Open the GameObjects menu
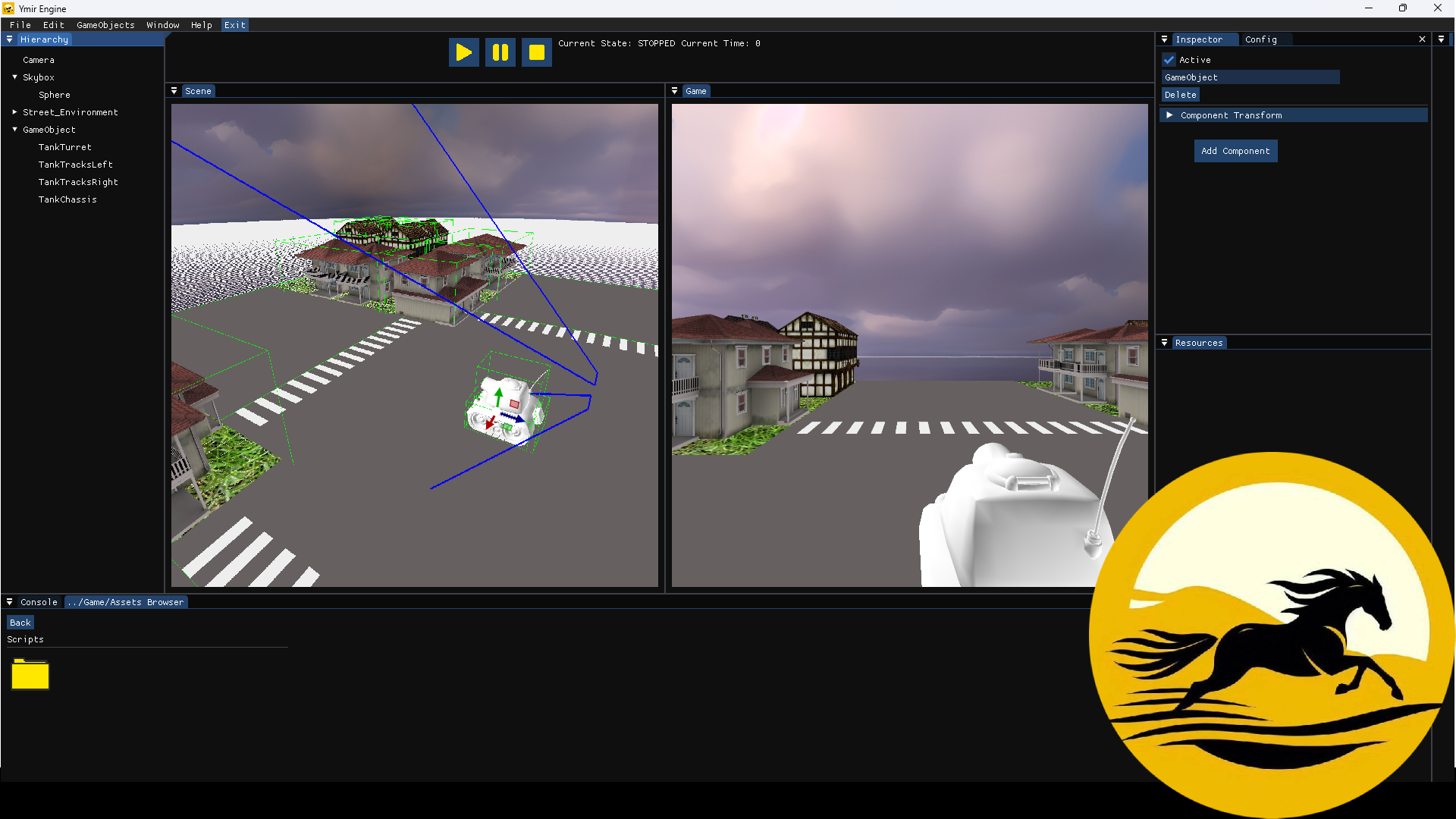This screenshot has height=819, width=1456. (x=105, y=25)
